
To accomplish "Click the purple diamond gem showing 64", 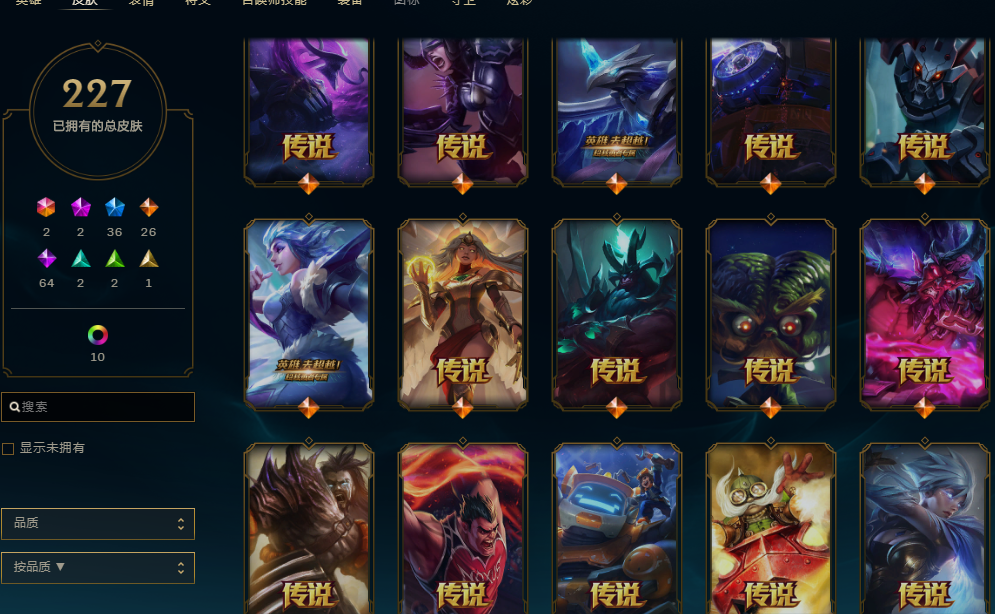I will pyautogui.click(x=47, y=258).
